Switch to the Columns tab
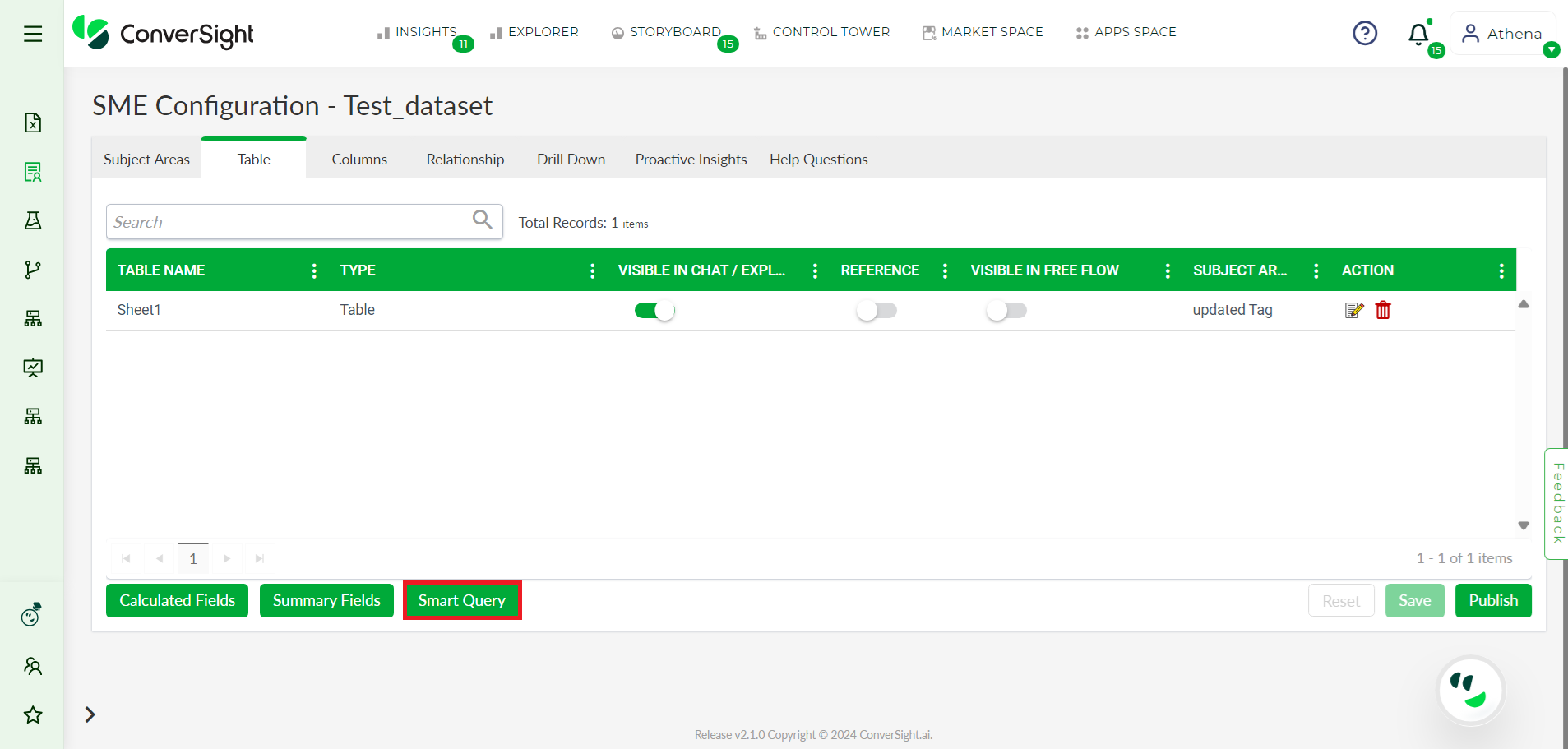This screenshot has height=749, width=1568. pyautogui.click(x=359, y=160)
